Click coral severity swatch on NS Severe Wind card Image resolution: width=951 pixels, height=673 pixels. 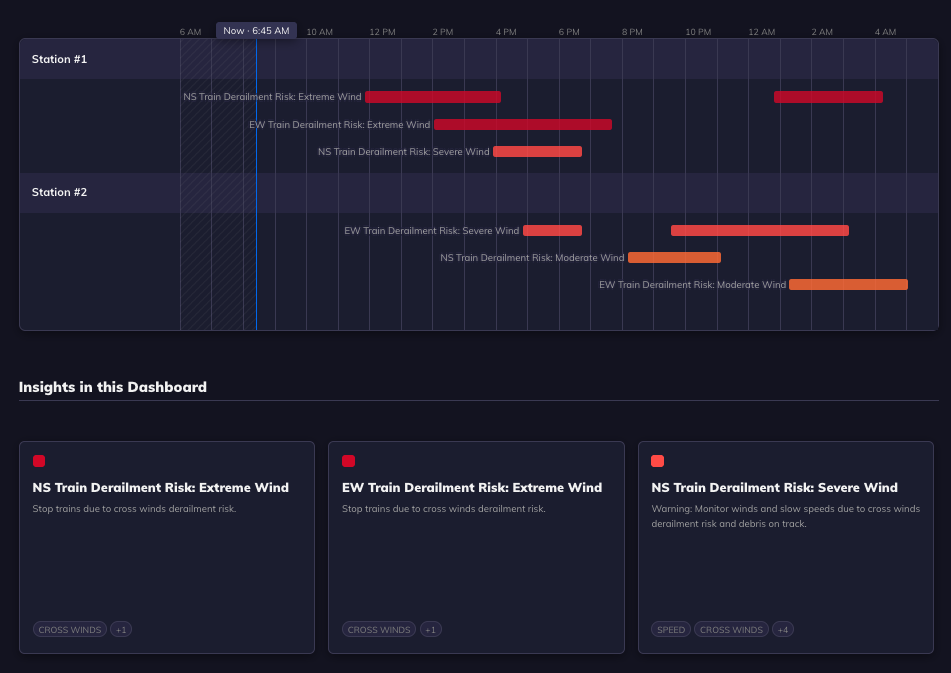(657, 461)
